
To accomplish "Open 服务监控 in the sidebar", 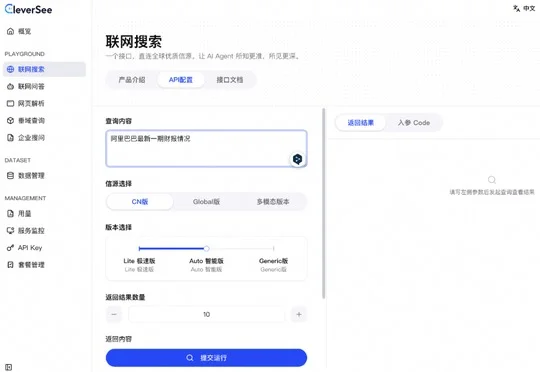I will (x=31, y=230).
